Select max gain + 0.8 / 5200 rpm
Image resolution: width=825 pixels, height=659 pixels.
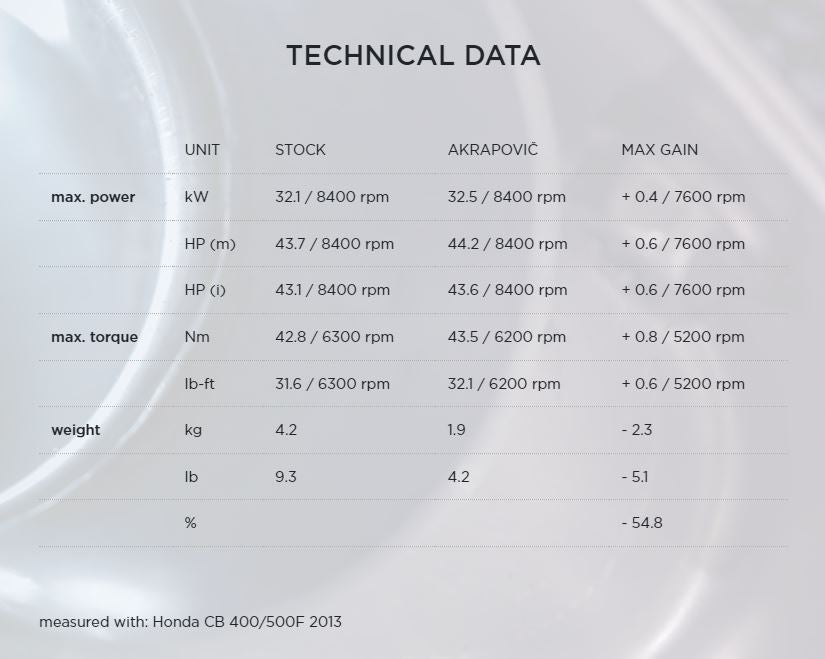pyautogui.click(x=683, y=337)
